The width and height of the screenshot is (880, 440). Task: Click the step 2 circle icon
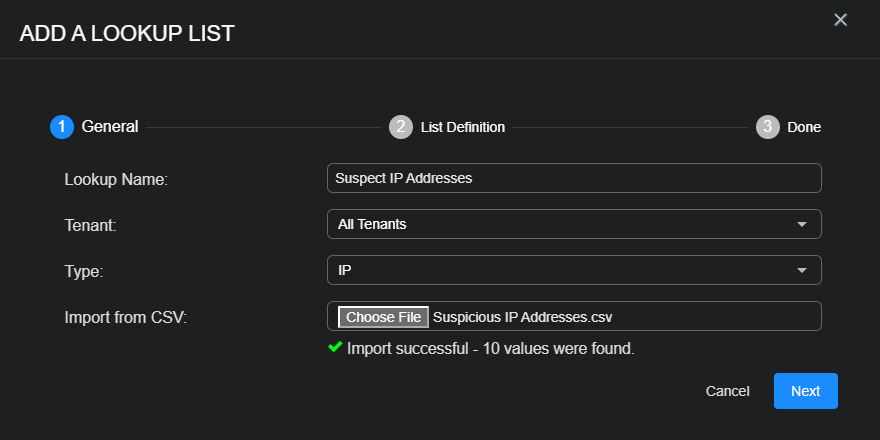401,127
